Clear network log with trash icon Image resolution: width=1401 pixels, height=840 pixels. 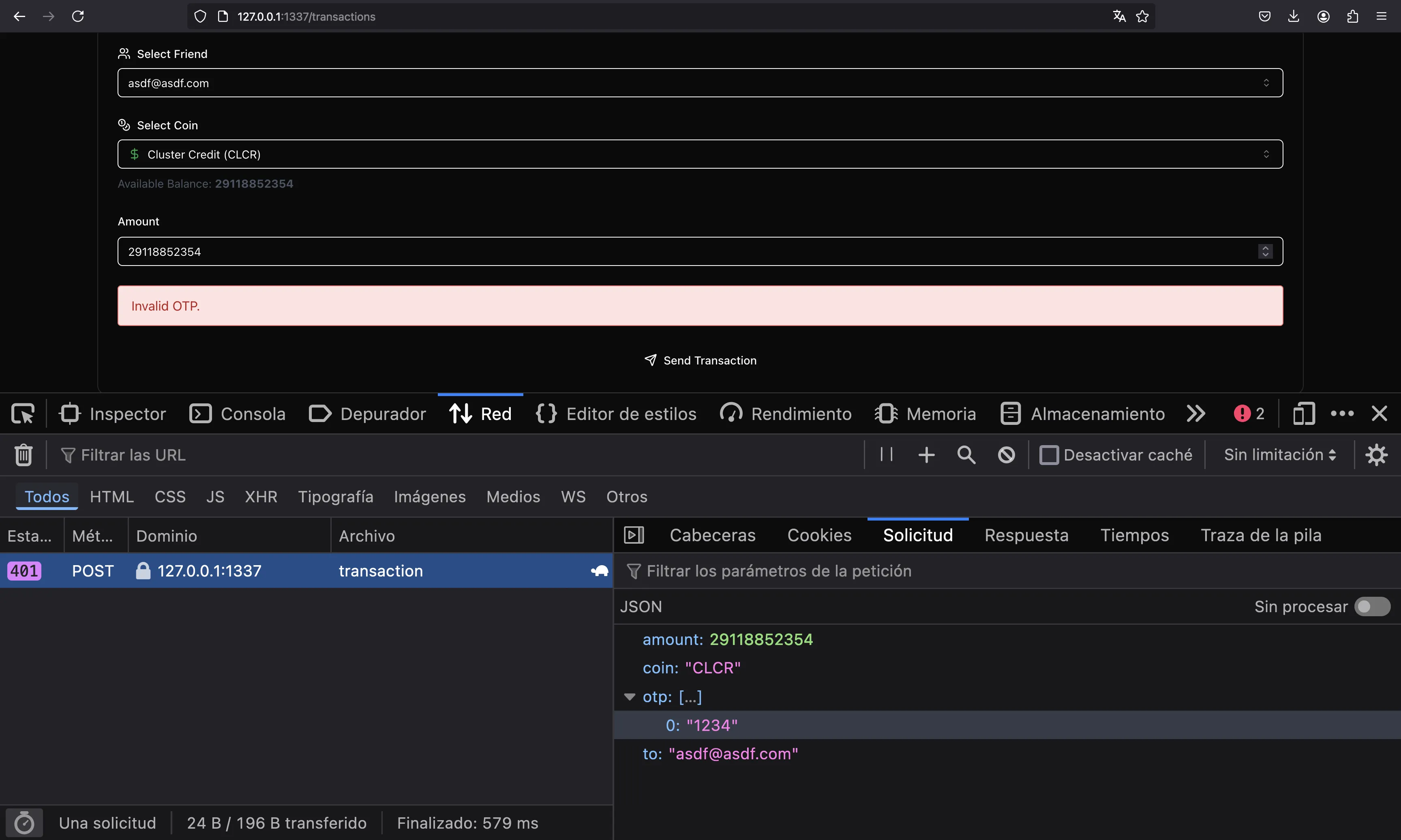coord(23,455)
